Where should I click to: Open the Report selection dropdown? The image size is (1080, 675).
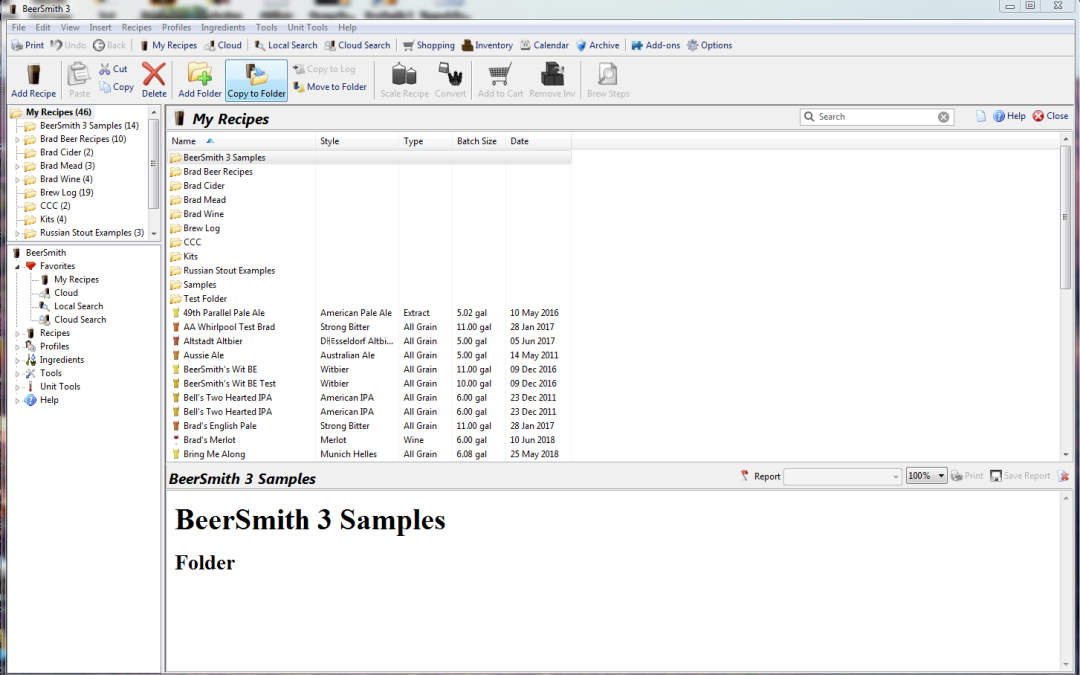(x=843, y=476)
